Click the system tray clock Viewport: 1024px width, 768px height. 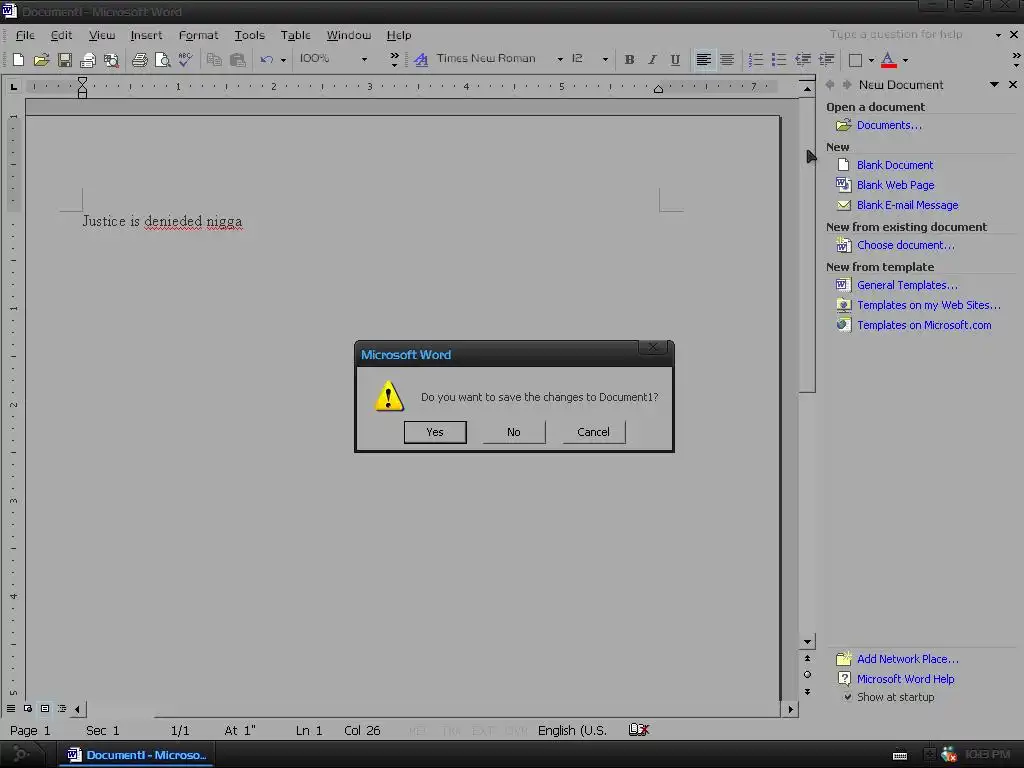pos(987,755)
